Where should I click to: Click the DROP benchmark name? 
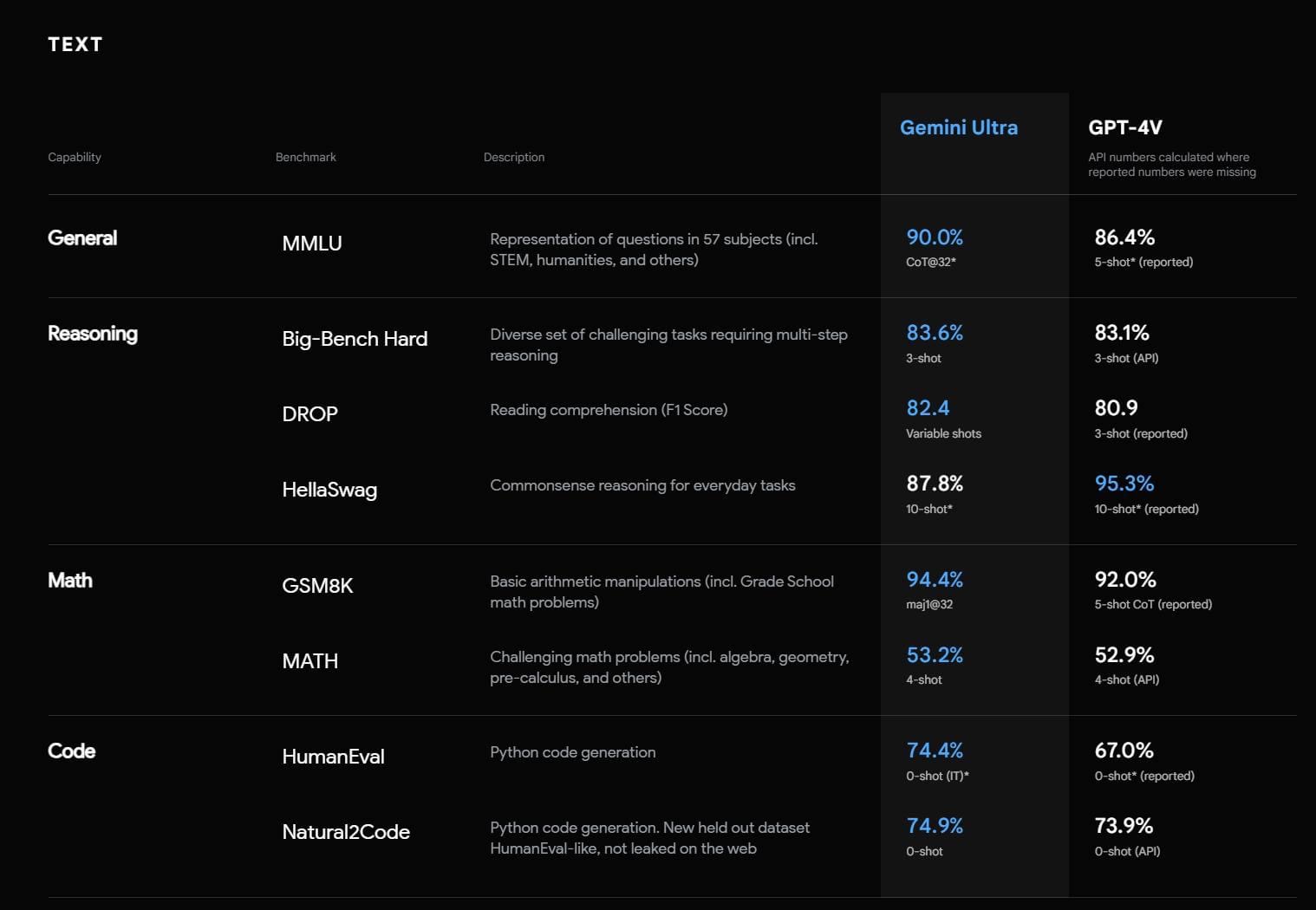(310, 414)
